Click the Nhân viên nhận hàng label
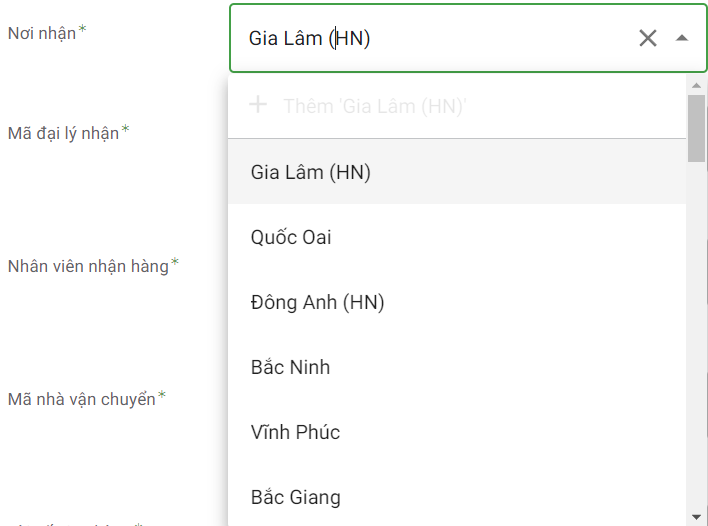 click(88, 266)
